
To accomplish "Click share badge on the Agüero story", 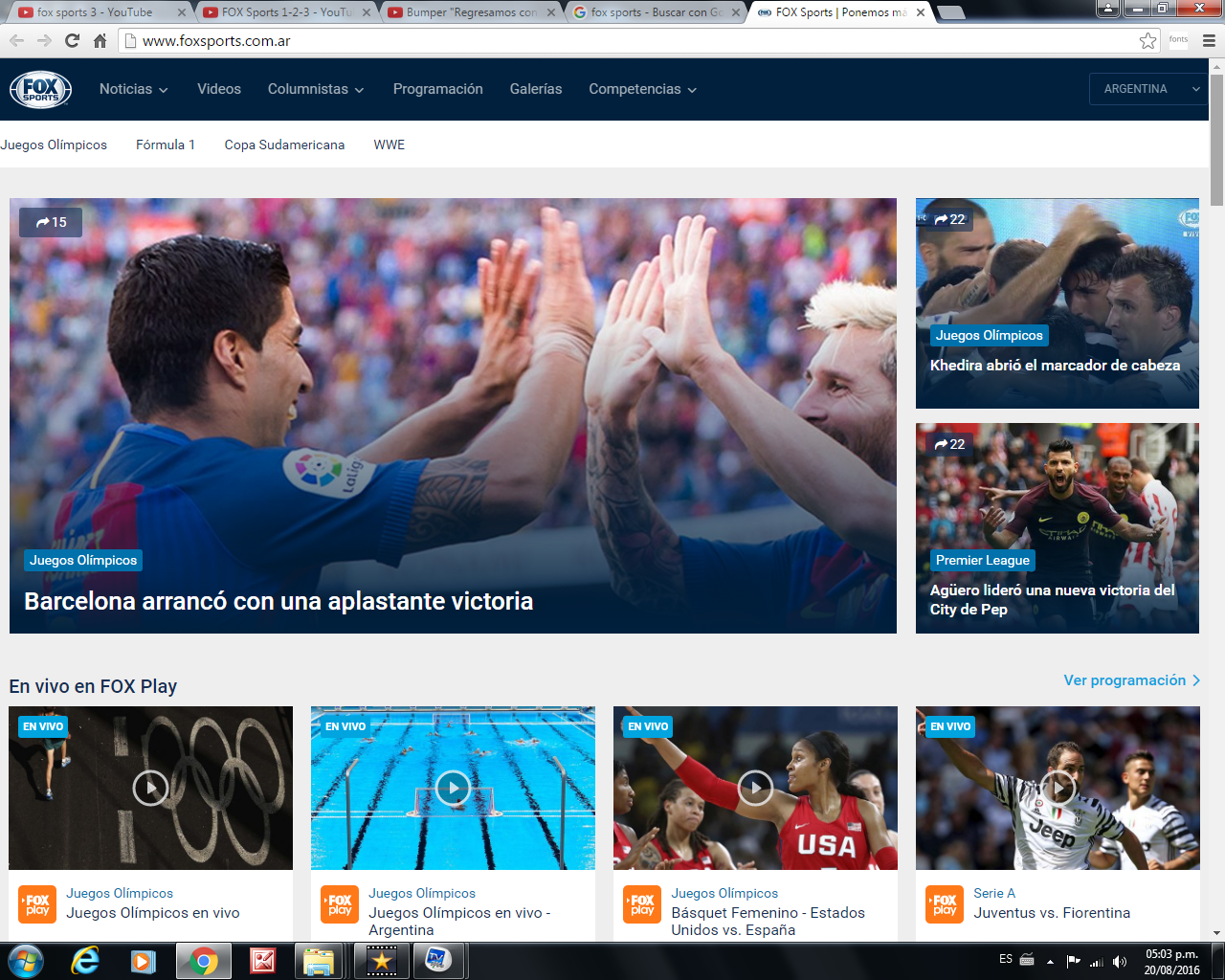I will [x=949, y=444].
